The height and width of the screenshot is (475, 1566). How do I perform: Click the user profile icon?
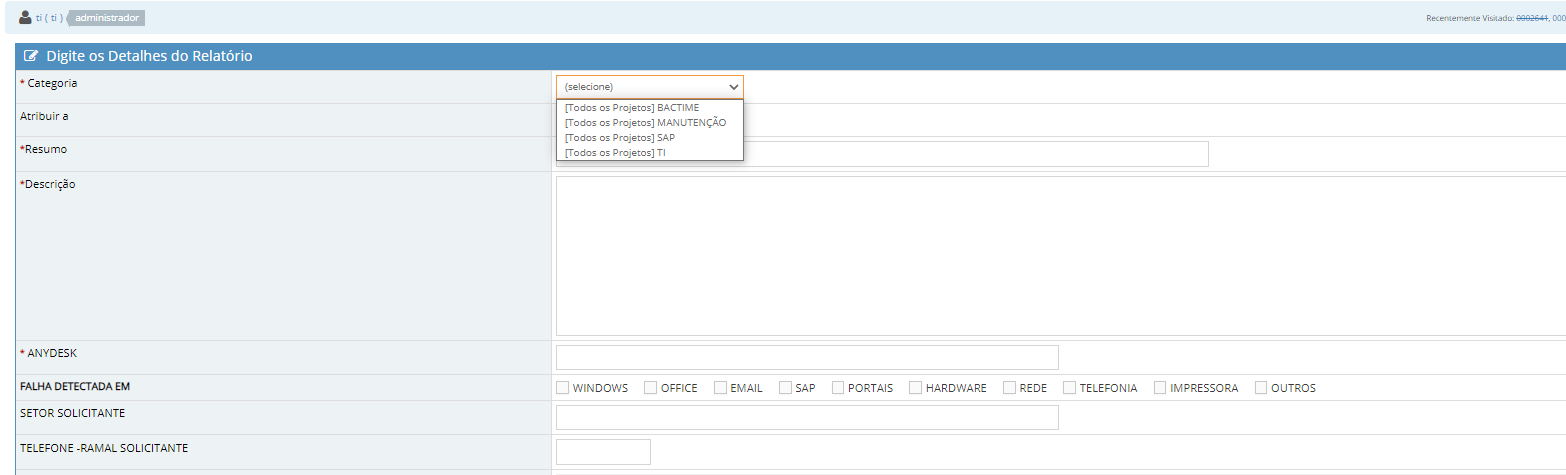pyautogui.click(x=26, y=17)
